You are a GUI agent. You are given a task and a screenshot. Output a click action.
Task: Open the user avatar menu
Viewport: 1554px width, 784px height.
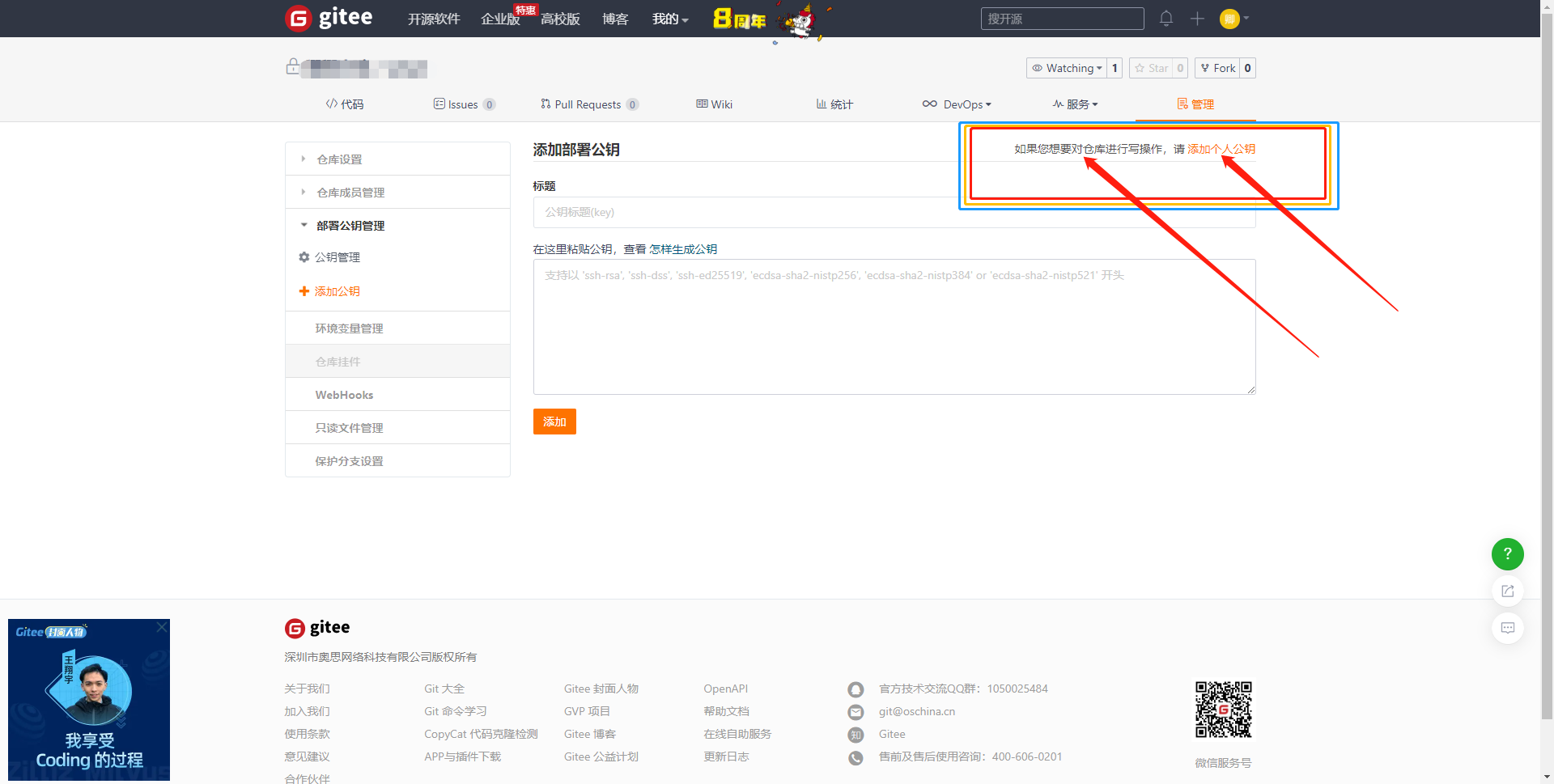click(1234, 19)
